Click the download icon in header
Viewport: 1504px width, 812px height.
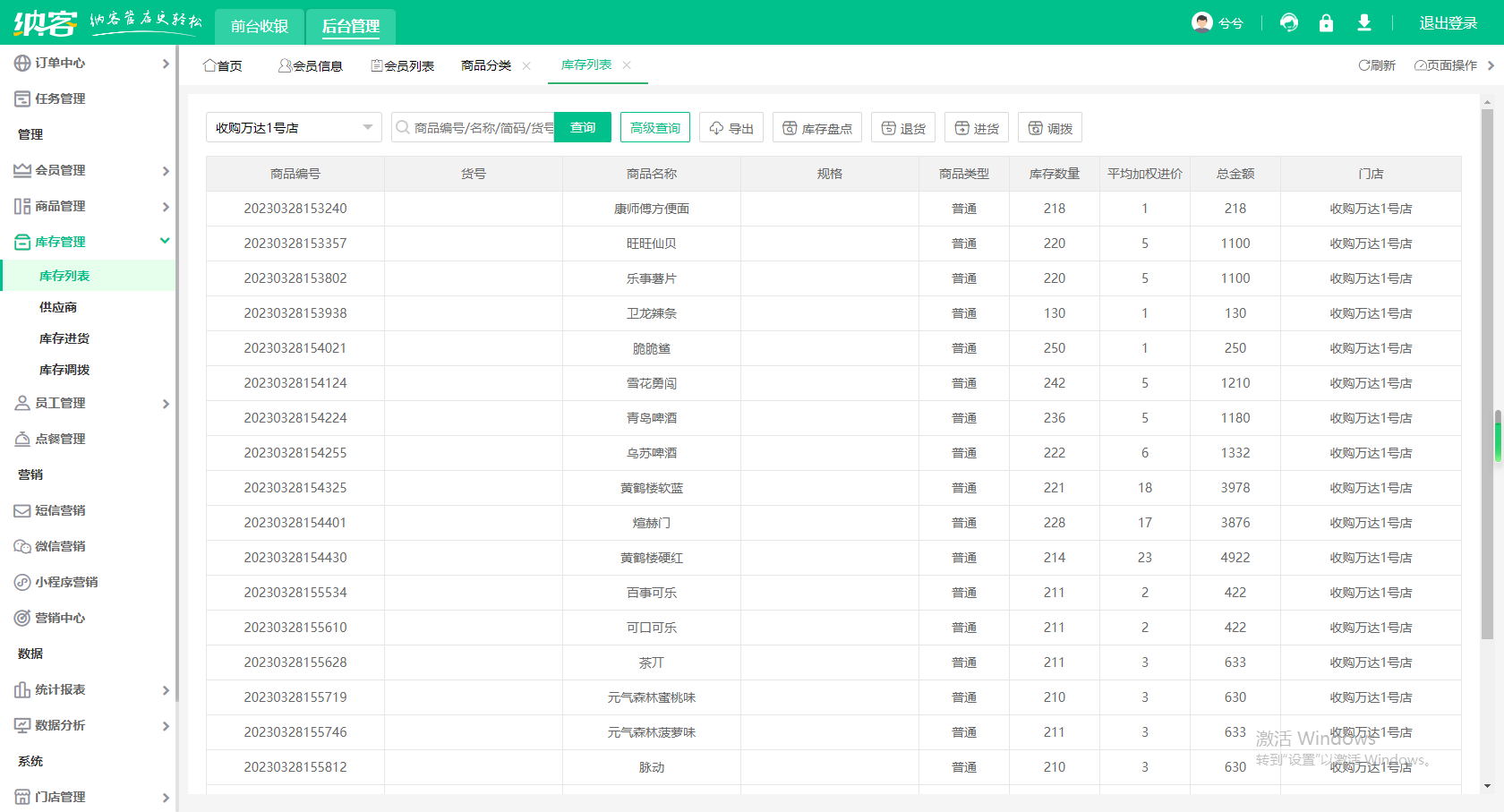click(x=1363, y=22)
